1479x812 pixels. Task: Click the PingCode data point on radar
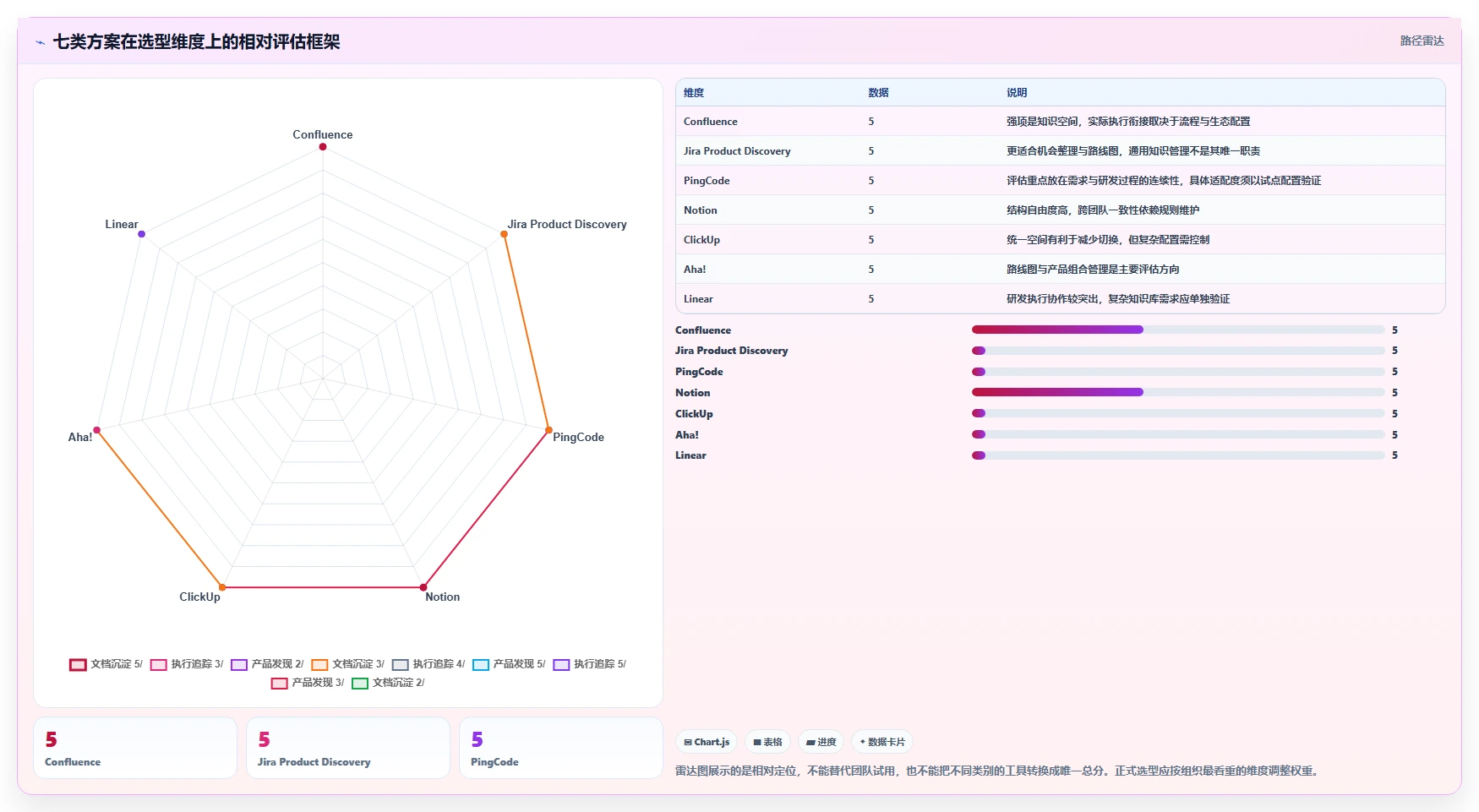tap(548, 430)
